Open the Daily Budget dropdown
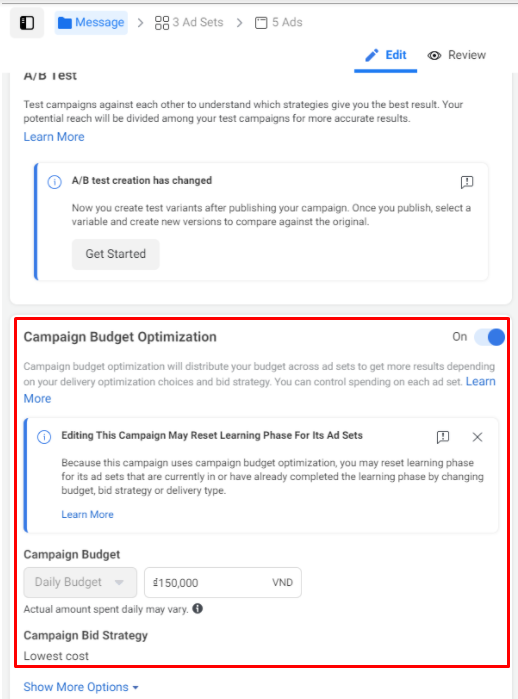 tap(80, 582)
